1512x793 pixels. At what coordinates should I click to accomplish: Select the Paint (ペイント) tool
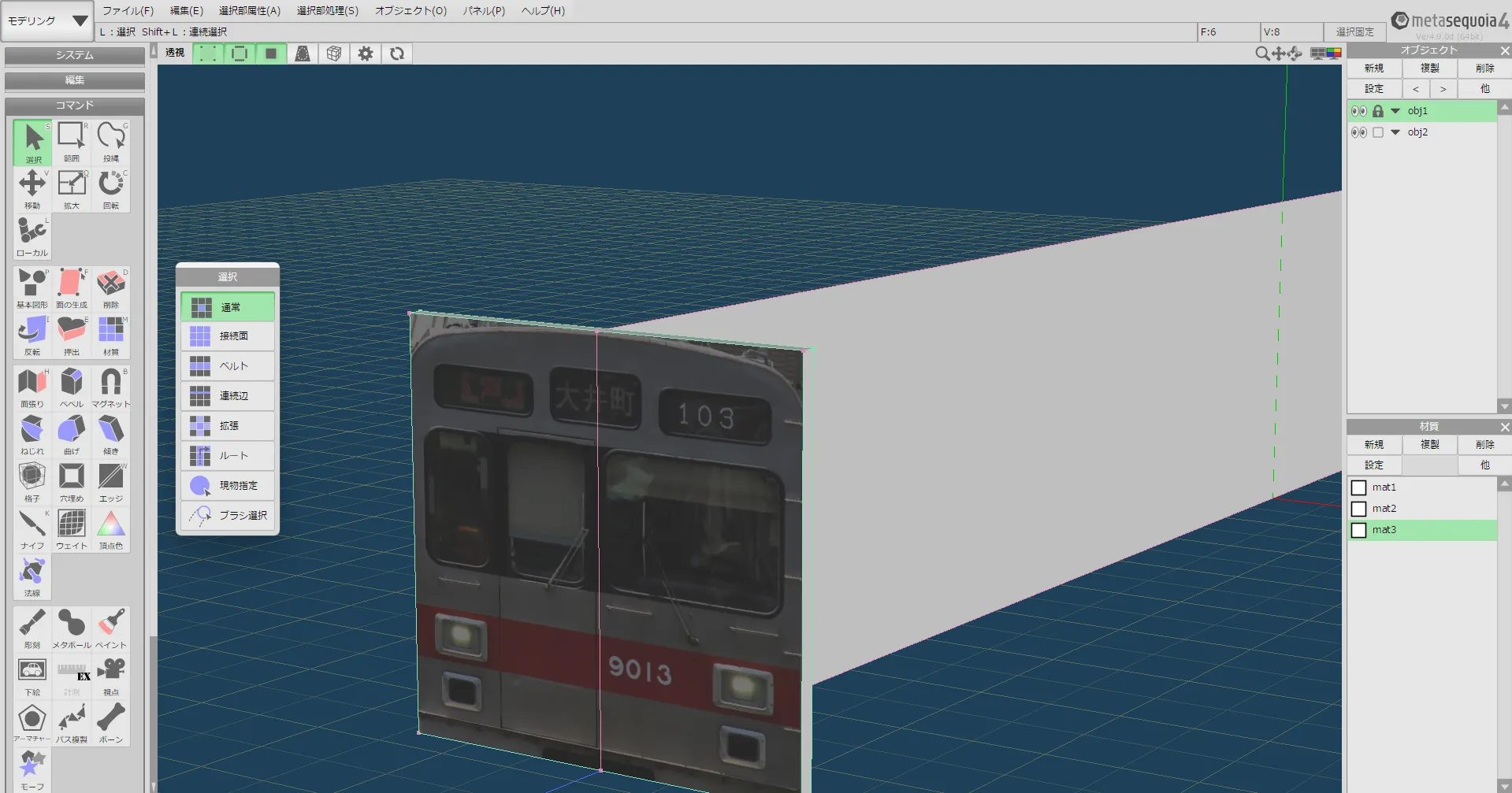111,628
